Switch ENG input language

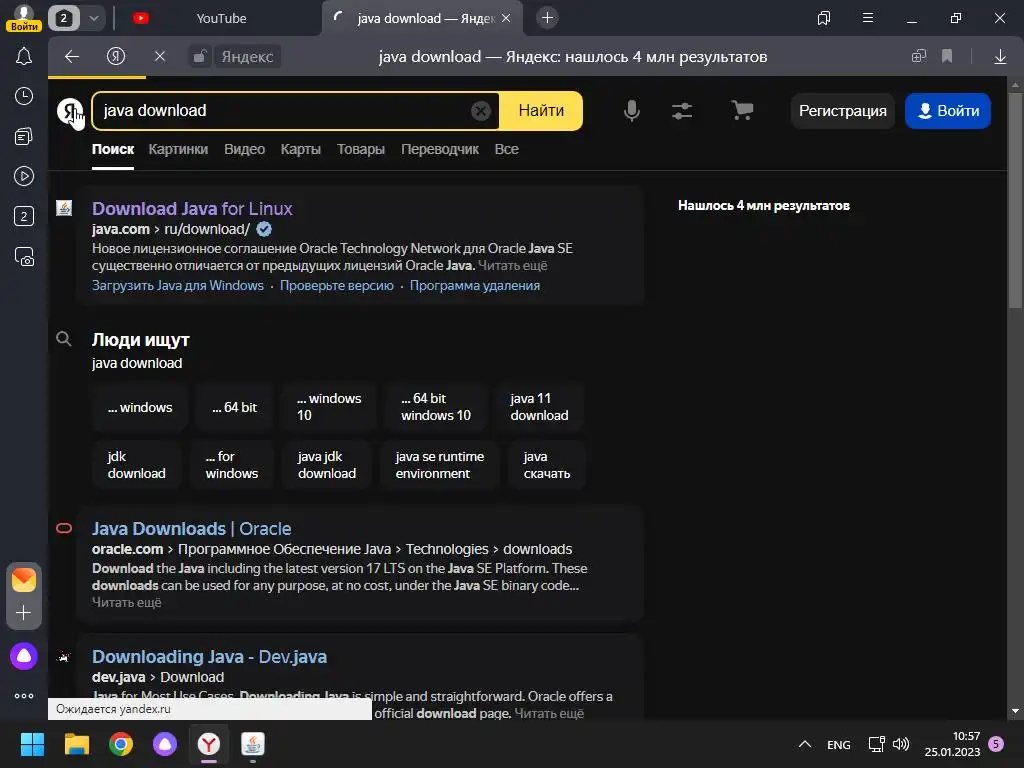click(839, 744)
